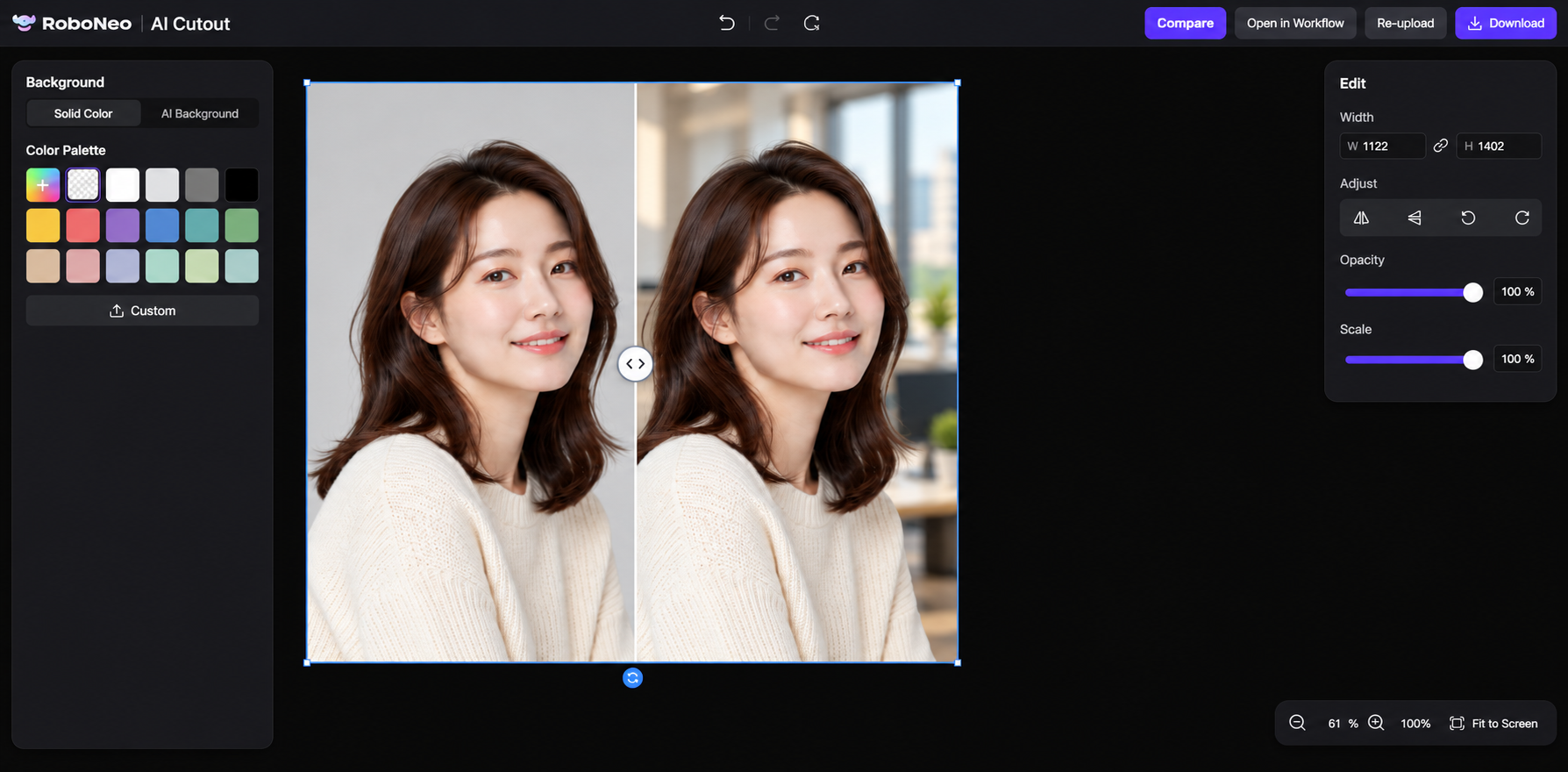Select the white color swatch

[x=123, y=185]
